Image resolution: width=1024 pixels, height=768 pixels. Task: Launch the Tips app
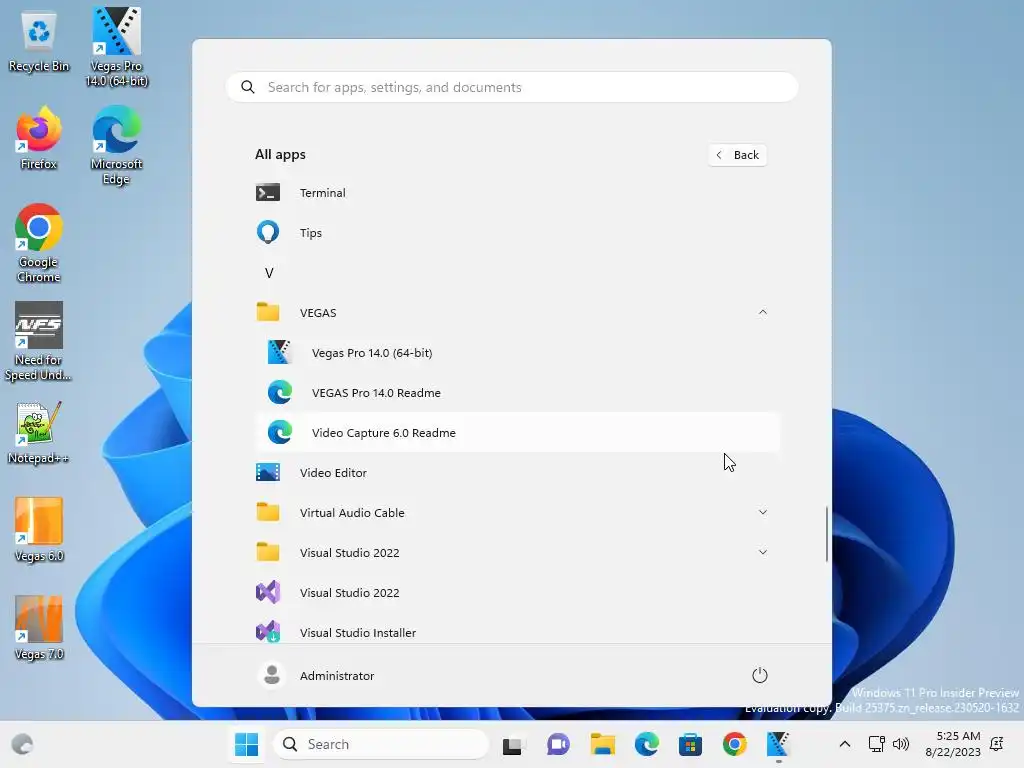[x=517, y=232]
